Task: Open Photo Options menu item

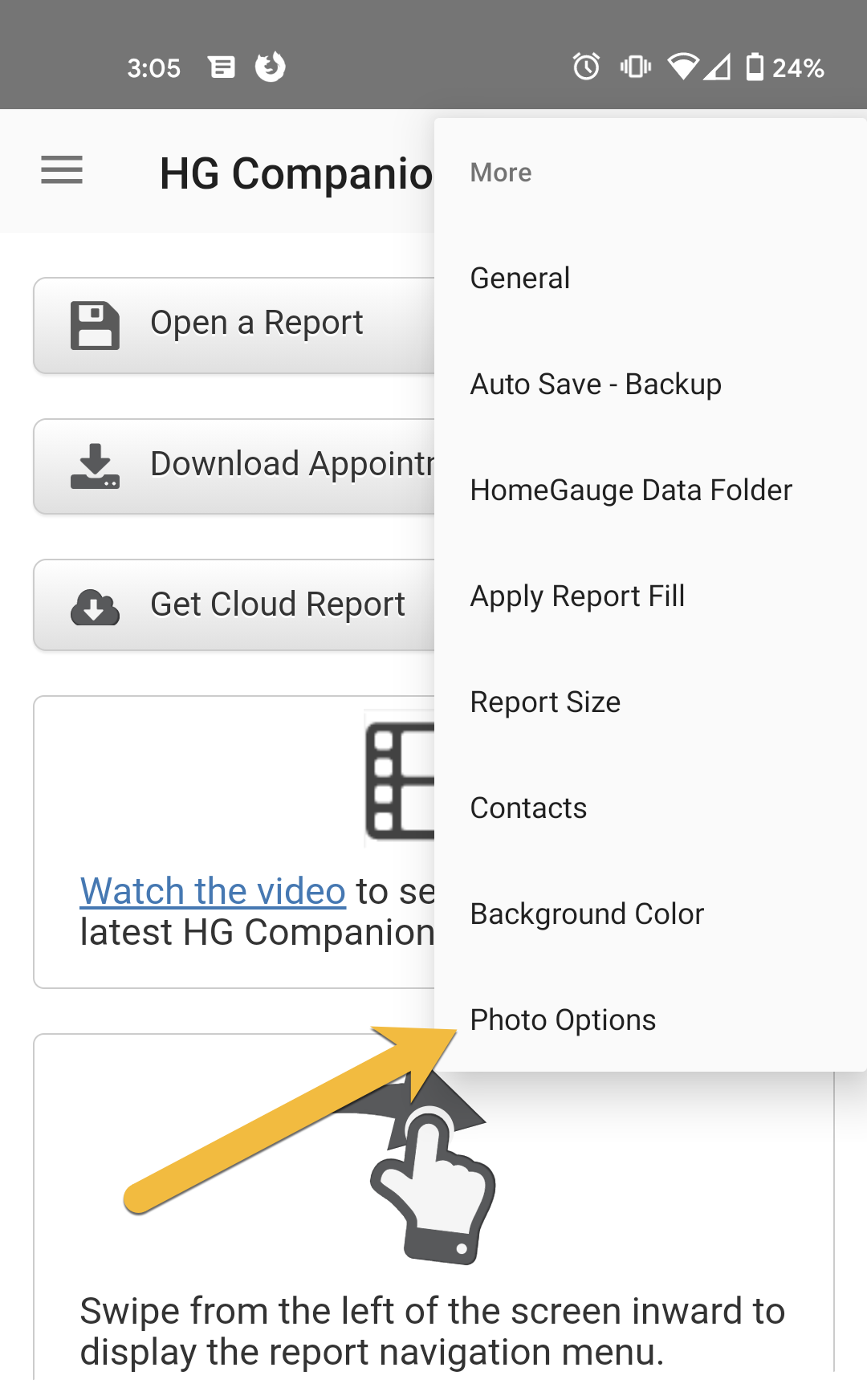Action: (563, 1020)
